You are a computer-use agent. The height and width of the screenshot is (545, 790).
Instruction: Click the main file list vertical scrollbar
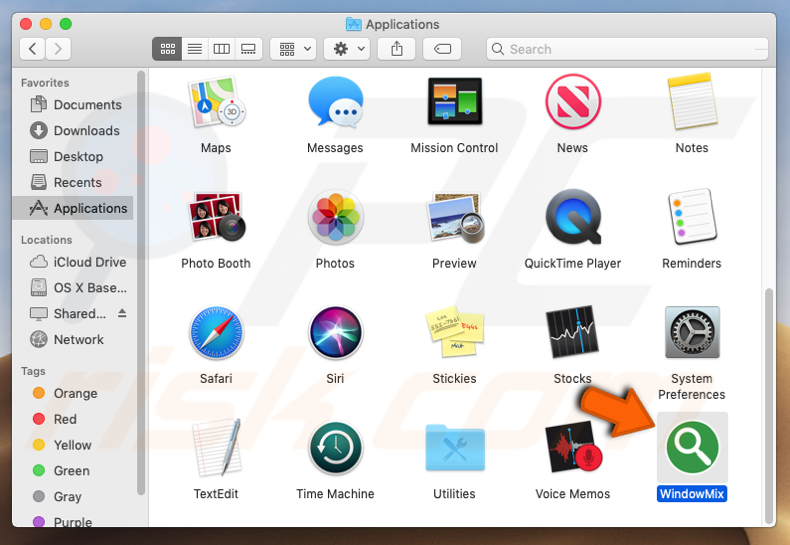coord(768,406)
